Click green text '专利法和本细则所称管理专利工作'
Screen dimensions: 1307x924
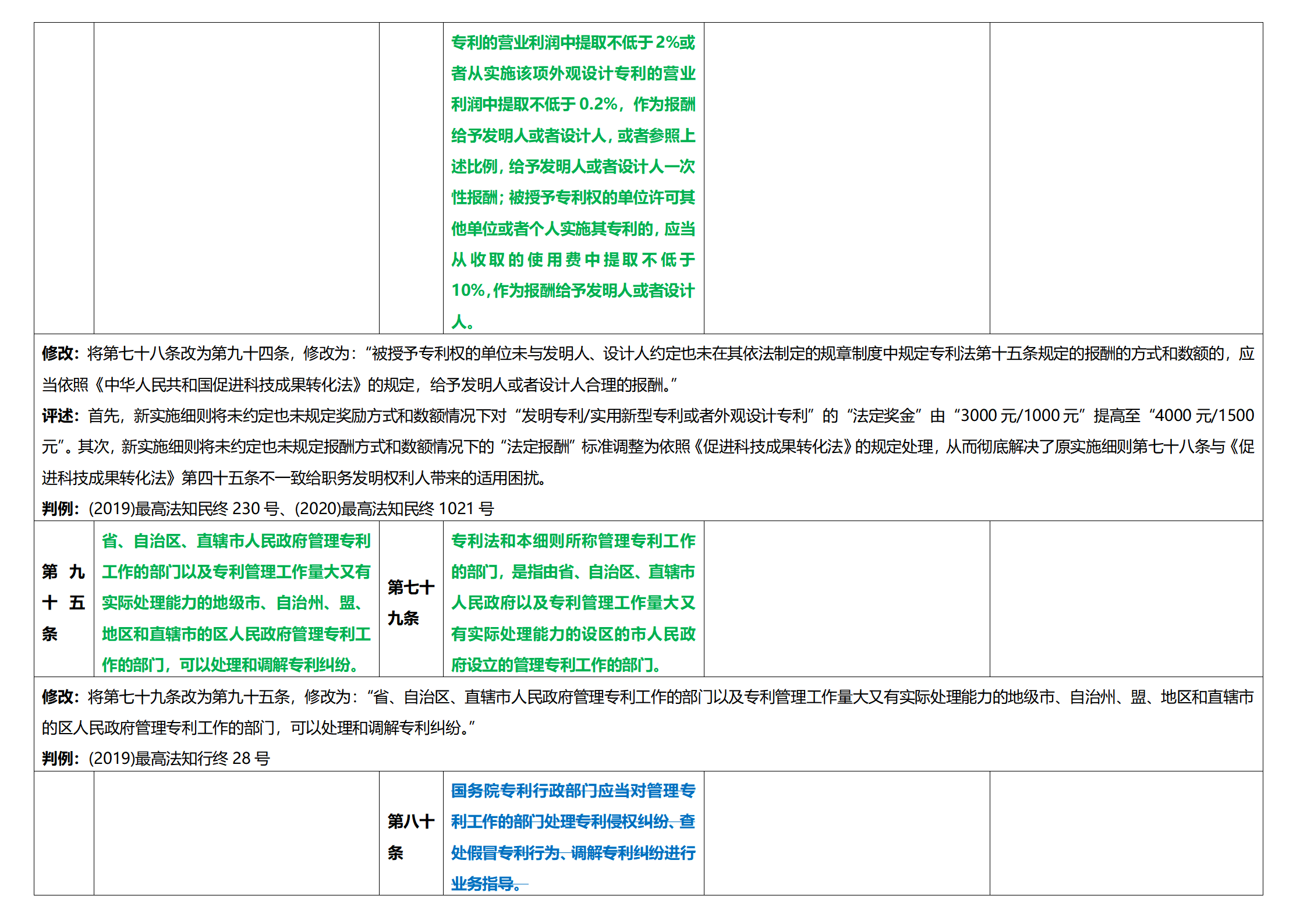(573, 541)
